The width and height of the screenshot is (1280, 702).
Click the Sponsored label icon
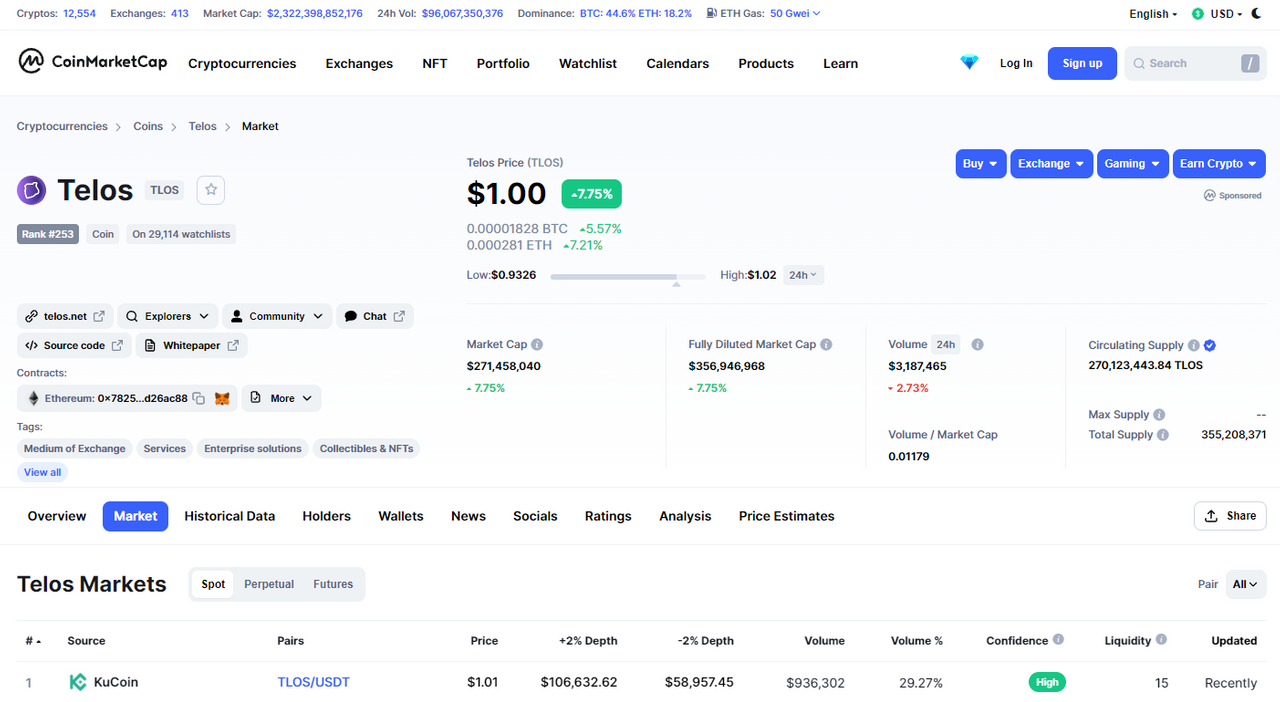(1209, 196)
